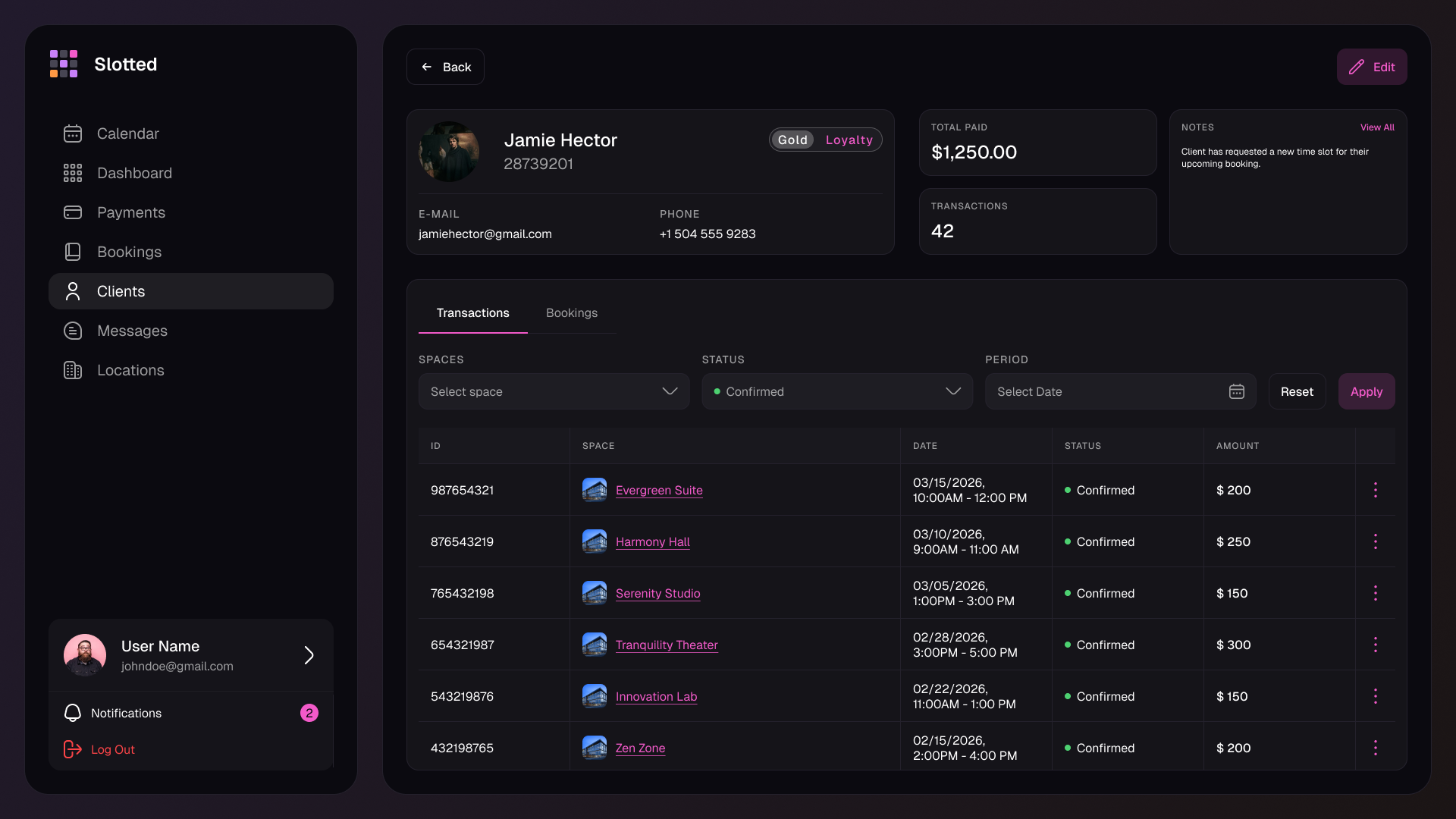Image resolution: width=1456 pixels, height=819 pixels.
Task: Open the more menu for transaction 876543219
Action: (x=1376, y=541)
